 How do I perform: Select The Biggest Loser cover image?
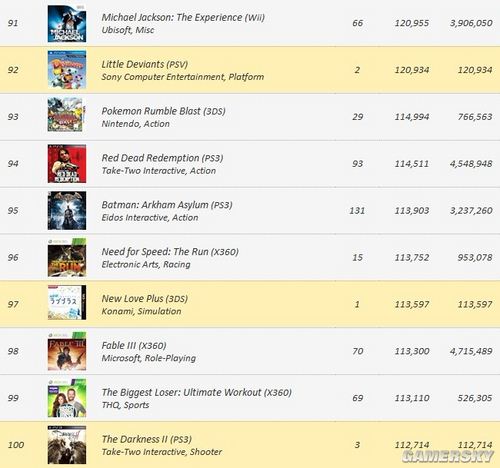pos(67,398)
